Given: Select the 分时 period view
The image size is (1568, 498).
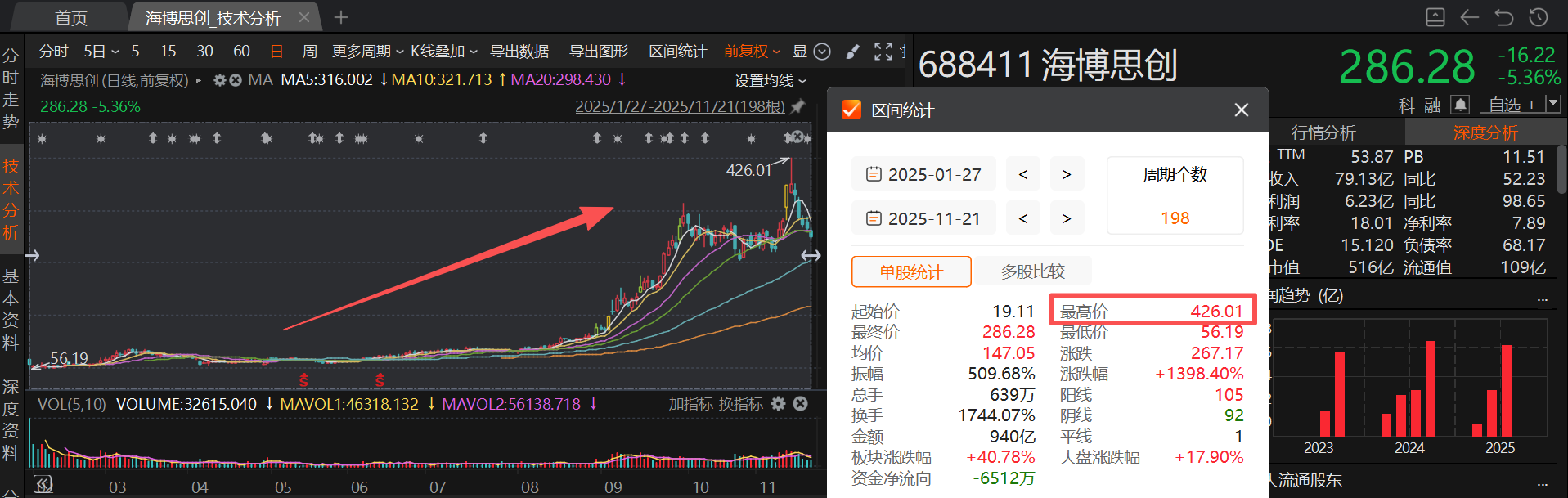Looking at the screenshot, I should tap(53, 52).
